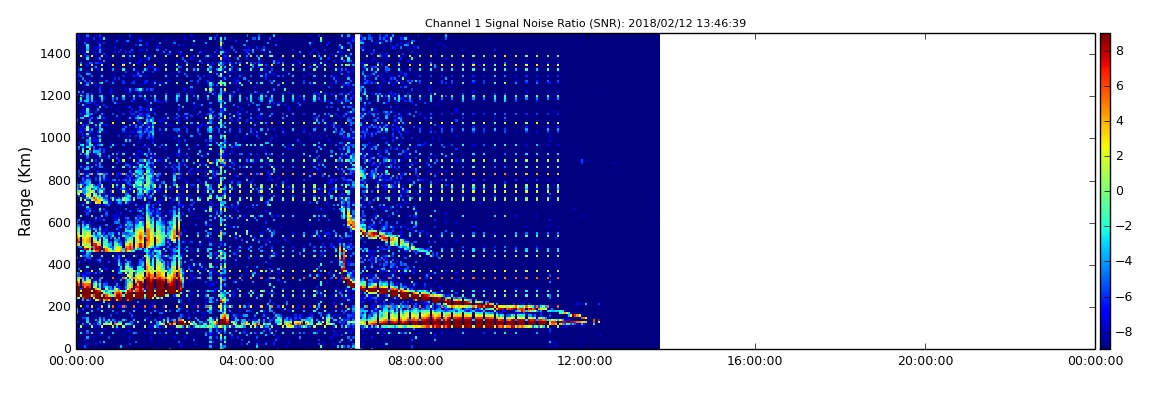The image size is (1150, 407).
Task: Click the 04:00:00 time axis label
Action: (x=246, y=361)
